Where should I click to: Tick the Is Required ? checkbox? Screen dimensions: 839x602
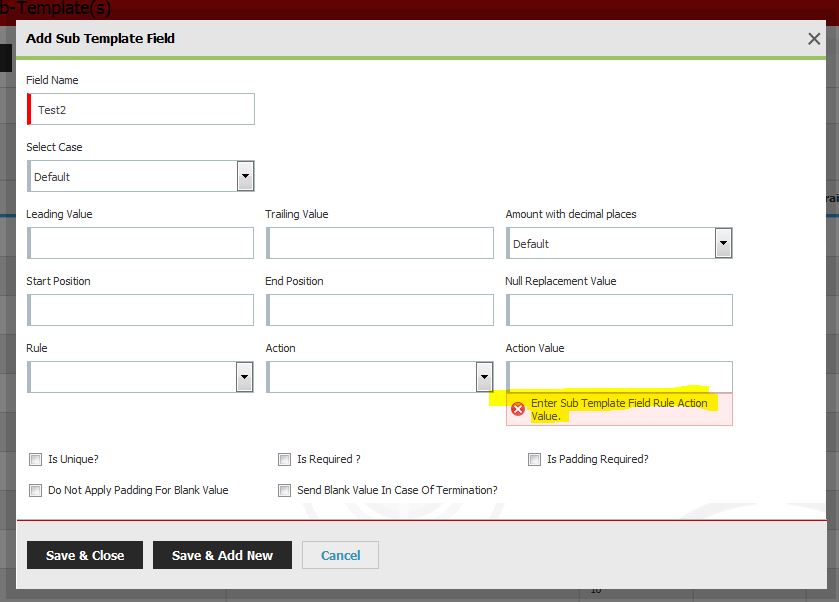(x=285, y=460)
